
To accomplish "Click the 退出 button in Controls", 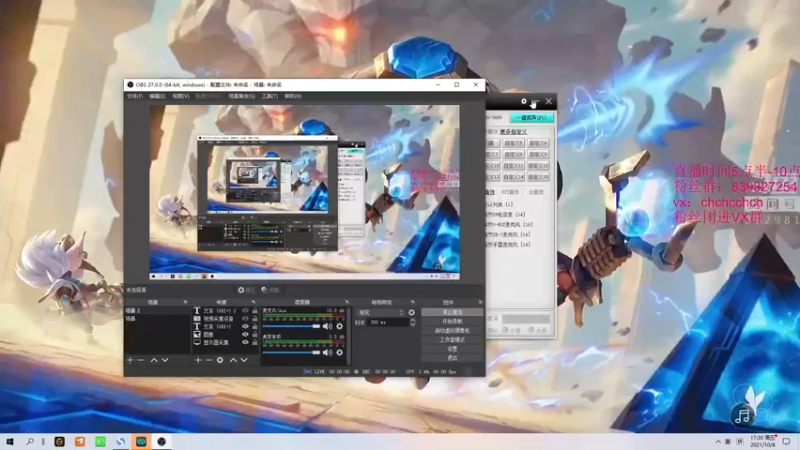I will tap(452, 358).
